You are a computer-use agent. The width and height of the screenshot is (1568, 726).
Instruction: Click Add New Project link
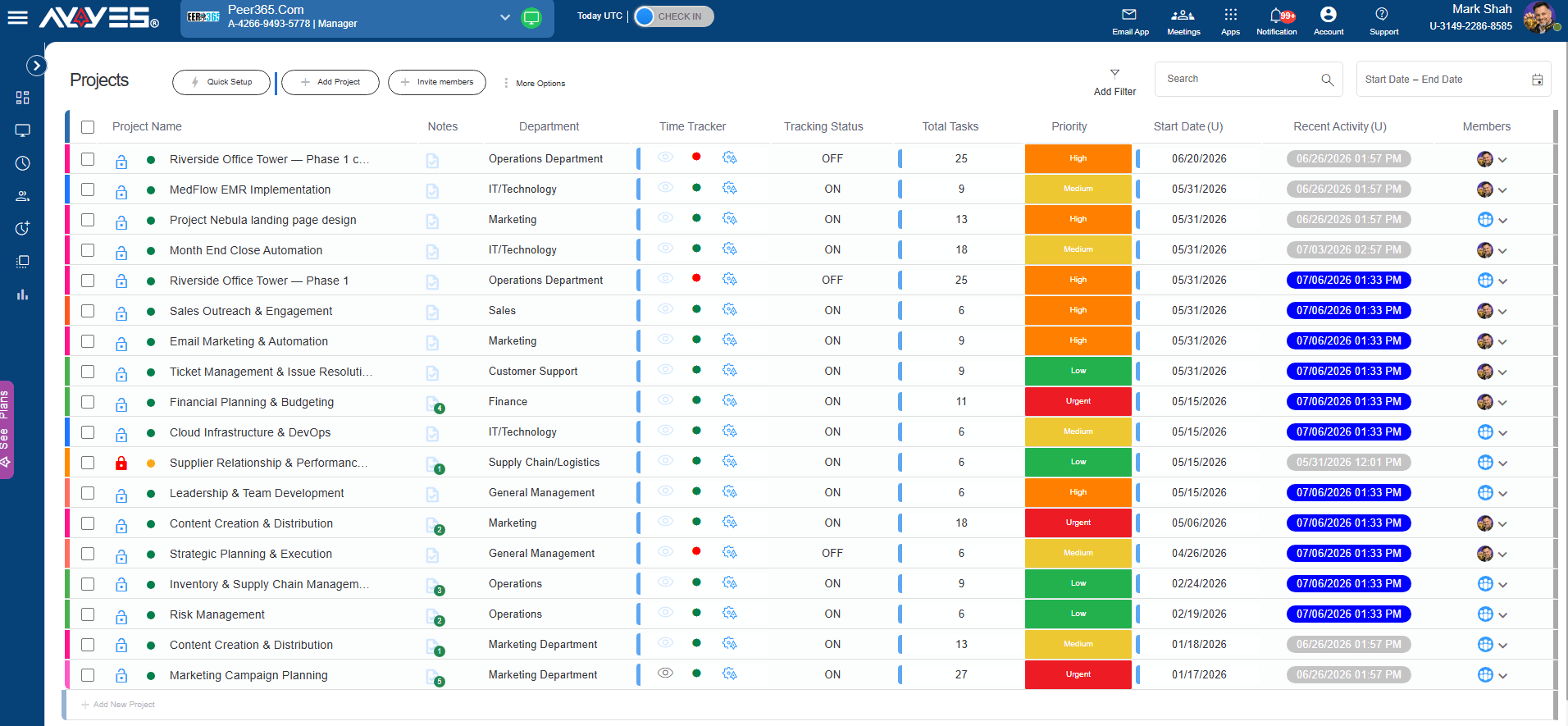pyautogui.click(x=118, y=705)
